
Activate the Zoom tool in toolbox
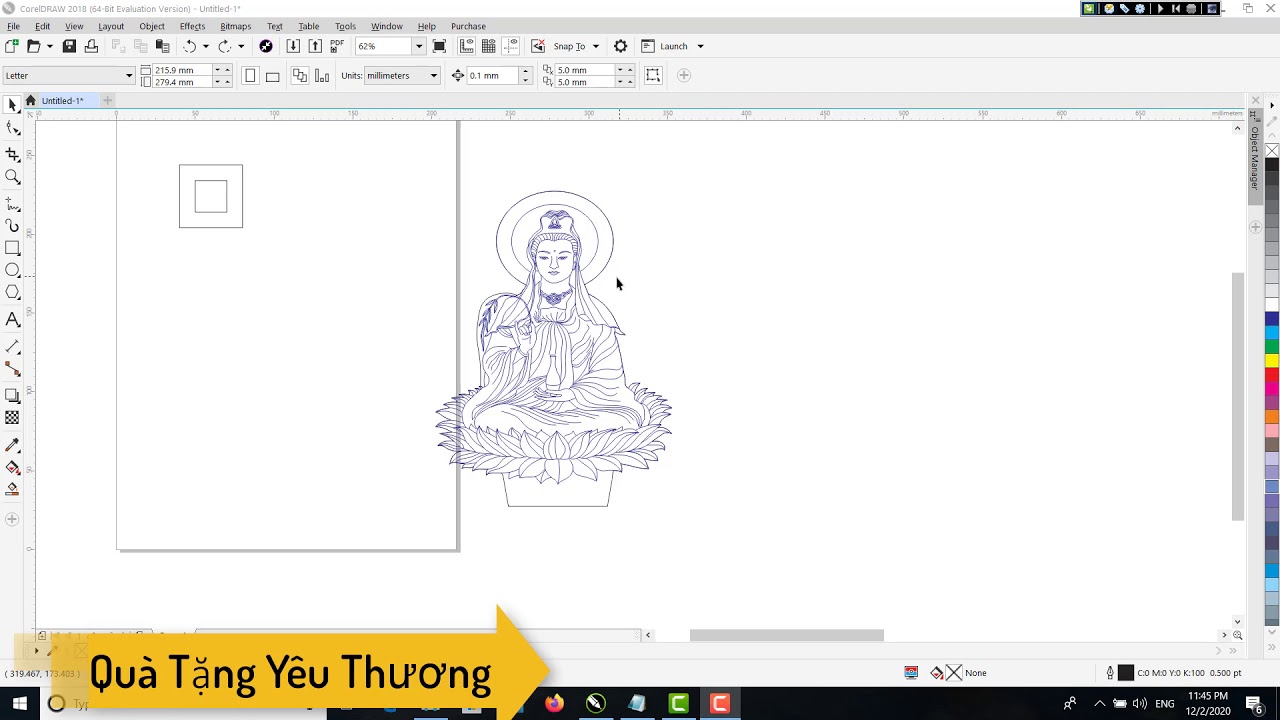coord(12,177)
